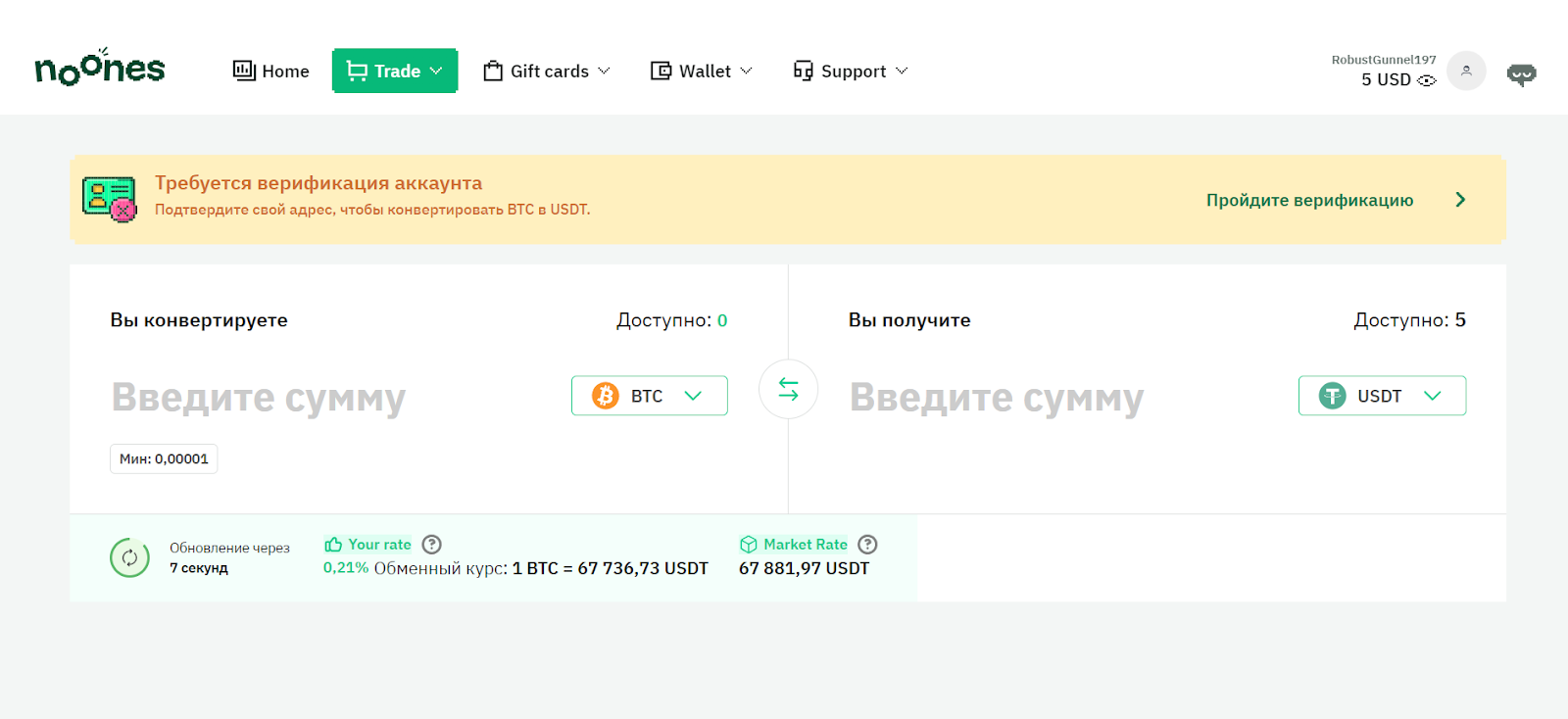1568x719 pixels.
Task: Open the USDT currency dropdown
Action: pos(1382,396)
